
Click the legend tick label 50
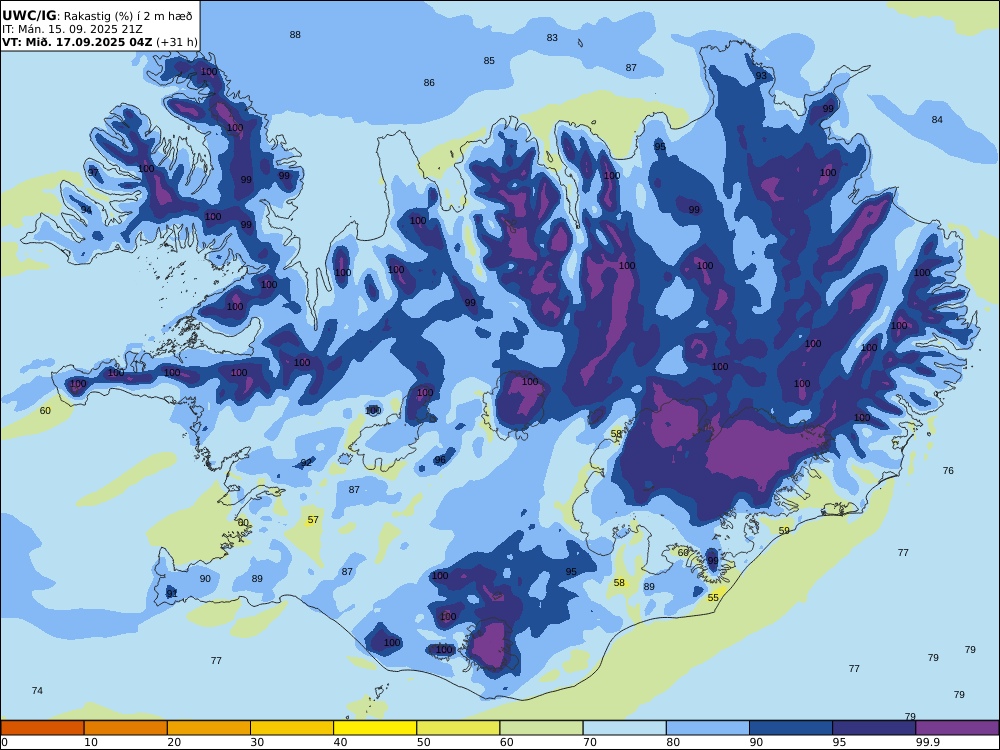click(423, 742)
